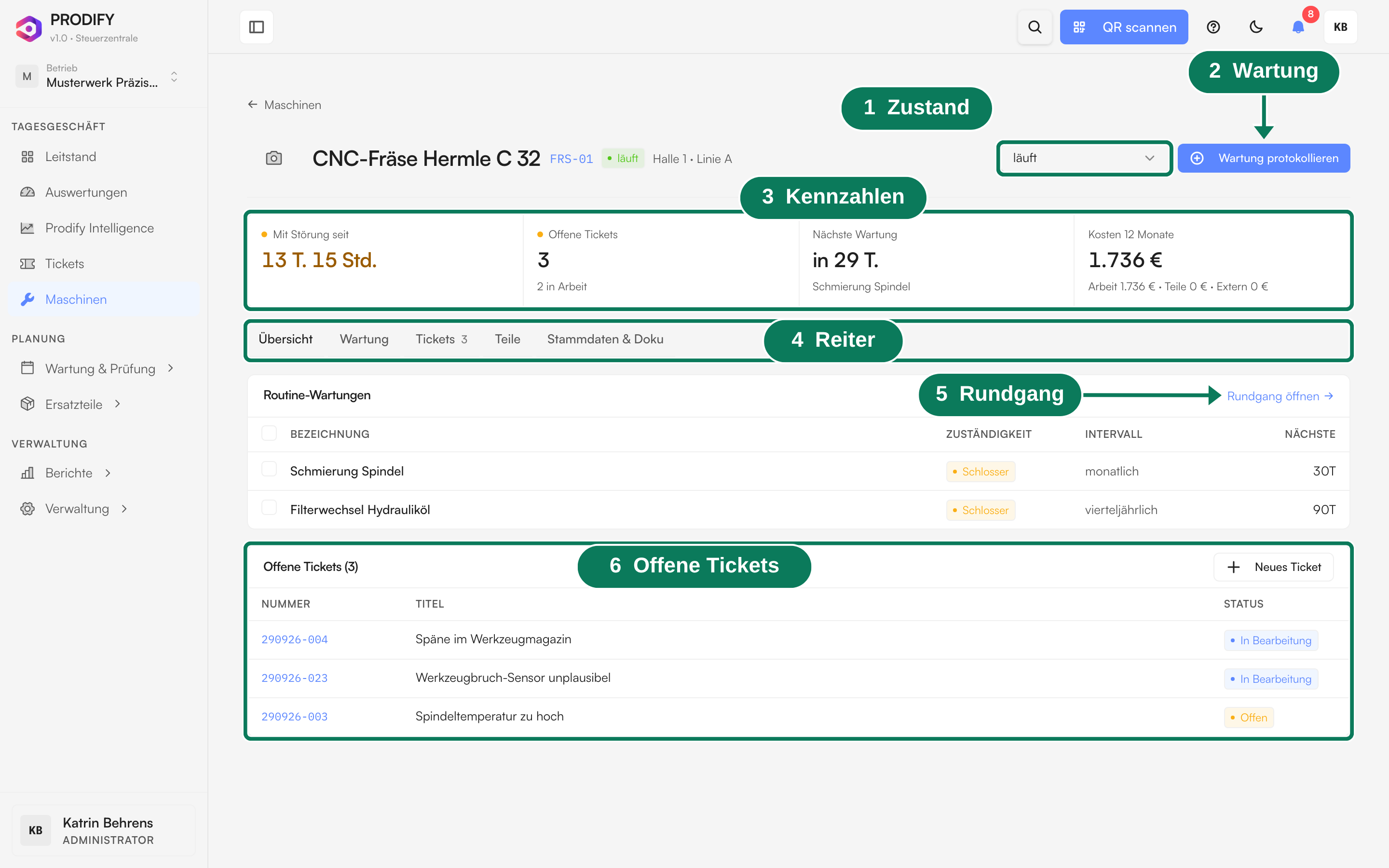This screenshot has width=1389, height=868.
Task: Open ticket 290926-023
Action: tap(295, 678)
